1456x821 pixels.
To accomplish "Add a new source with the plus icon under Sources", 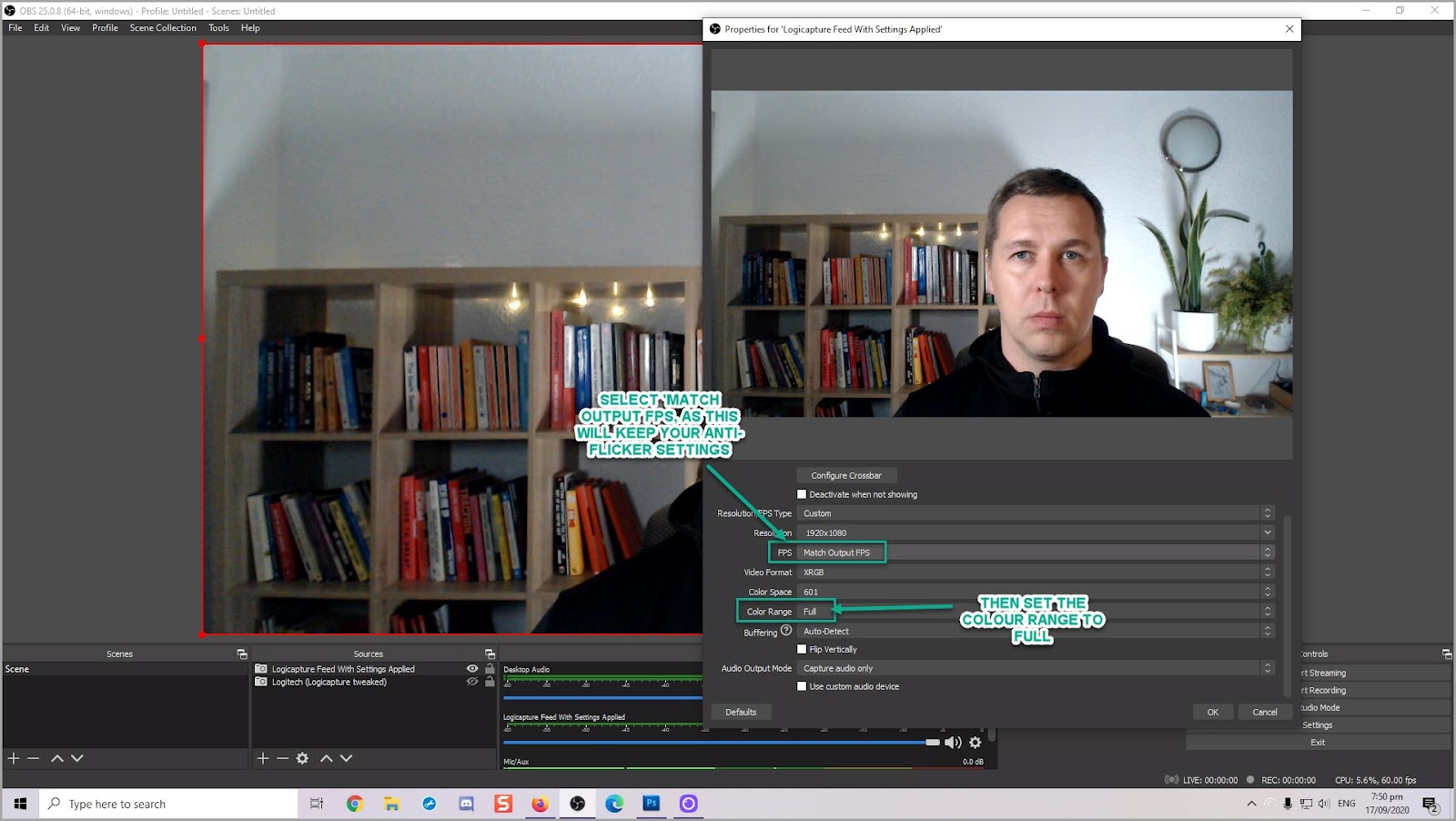I will (263, 758).
